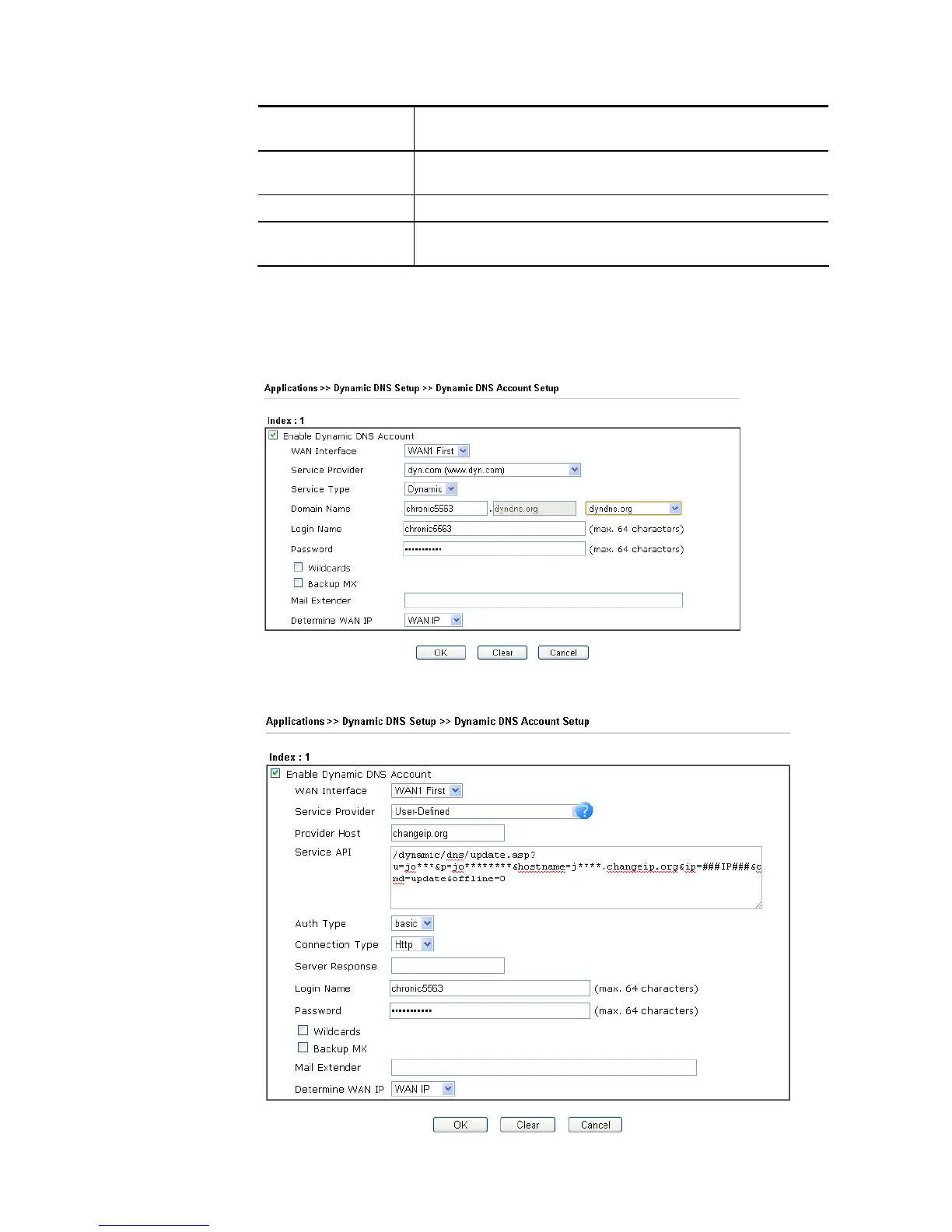Viewport: 952px width, 1232px height.
Task: Click Login Name field in dyn.com form
Action: tap(494, 529)
